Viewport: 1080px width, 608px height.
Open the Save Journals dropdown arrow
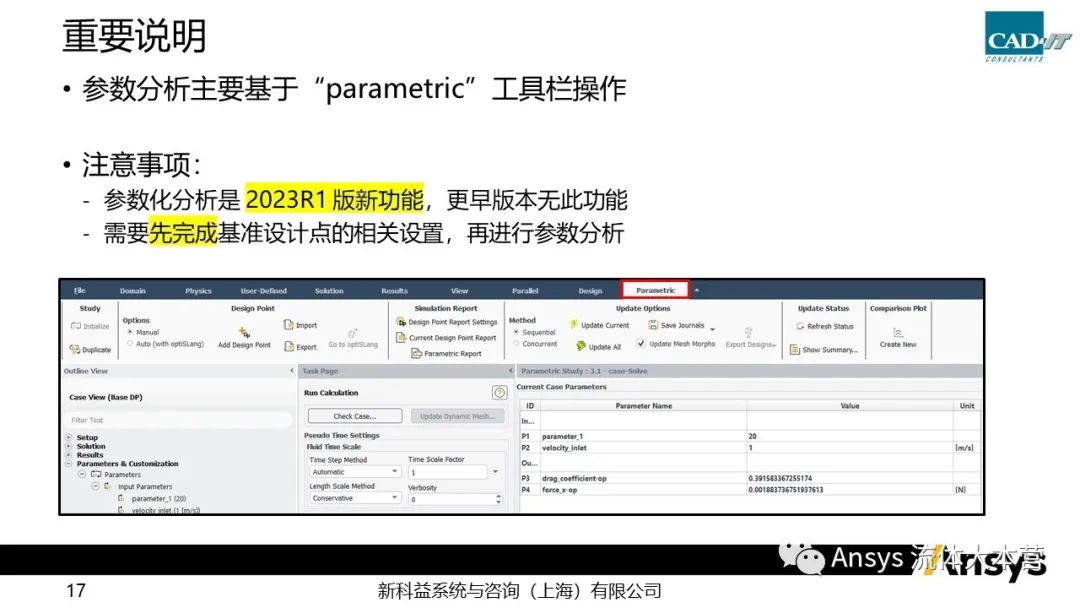coord(712,327)
